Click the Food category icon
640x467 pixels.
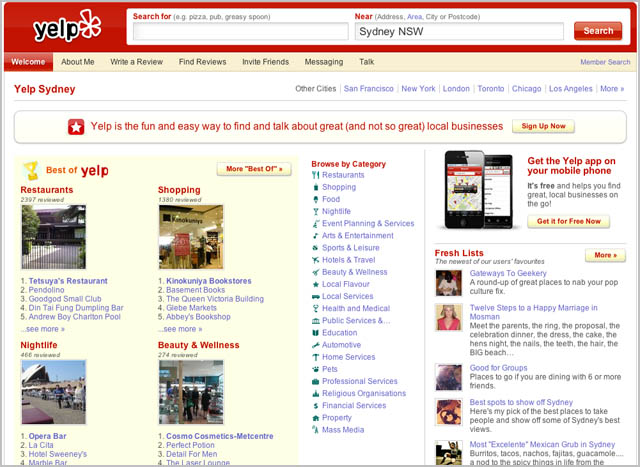(316, 199)
